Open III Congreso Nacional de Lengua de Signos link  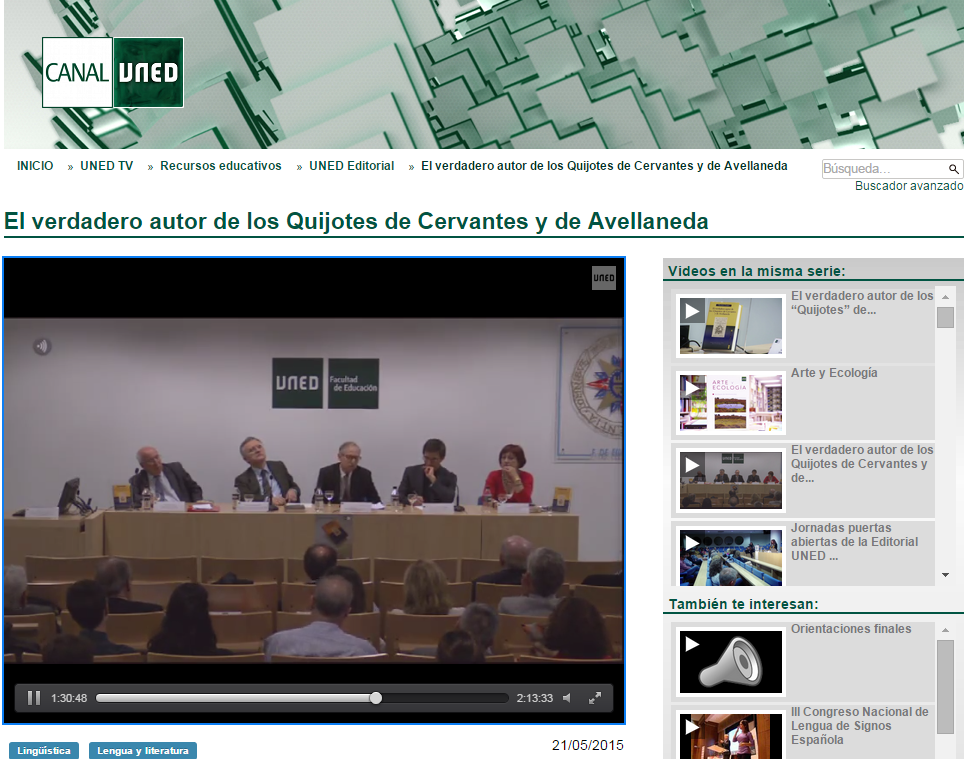[x=859, y=726]
